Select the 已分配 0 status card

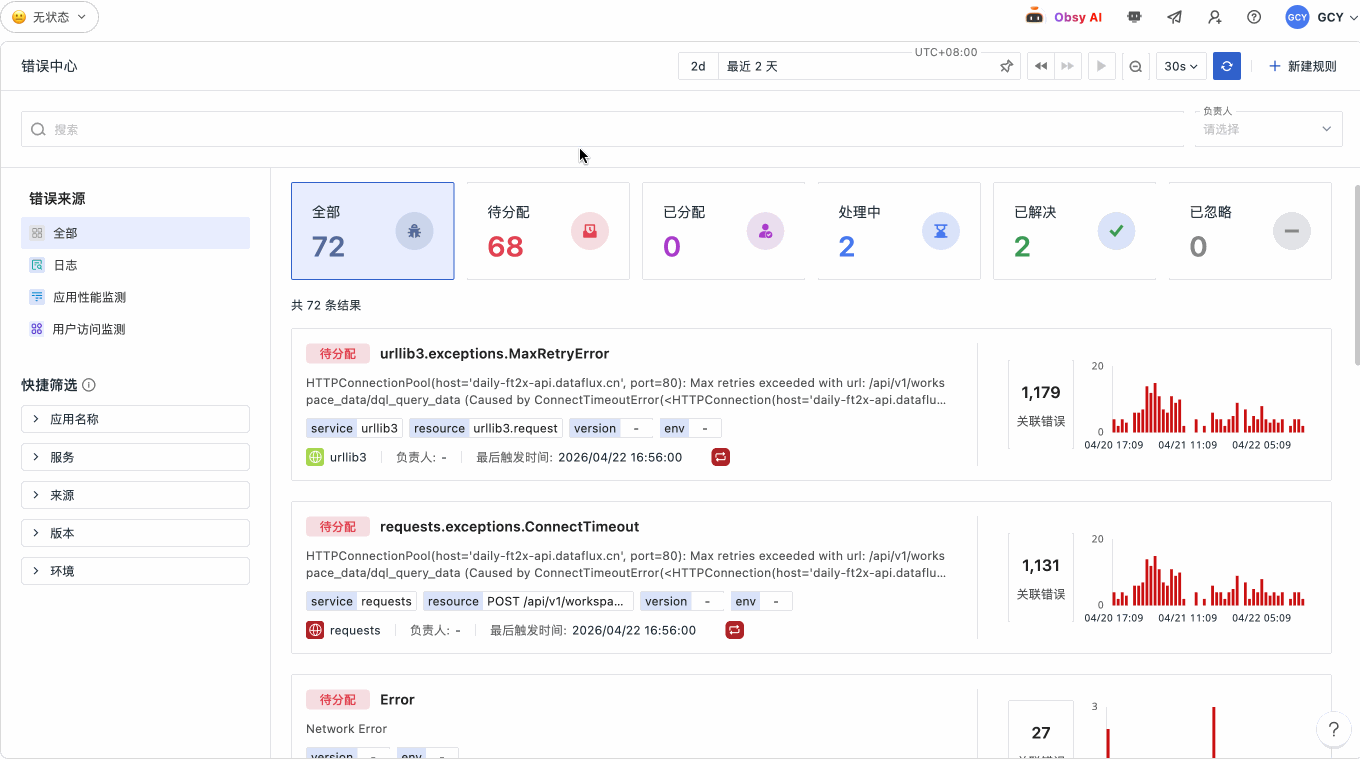click(723, 231)
